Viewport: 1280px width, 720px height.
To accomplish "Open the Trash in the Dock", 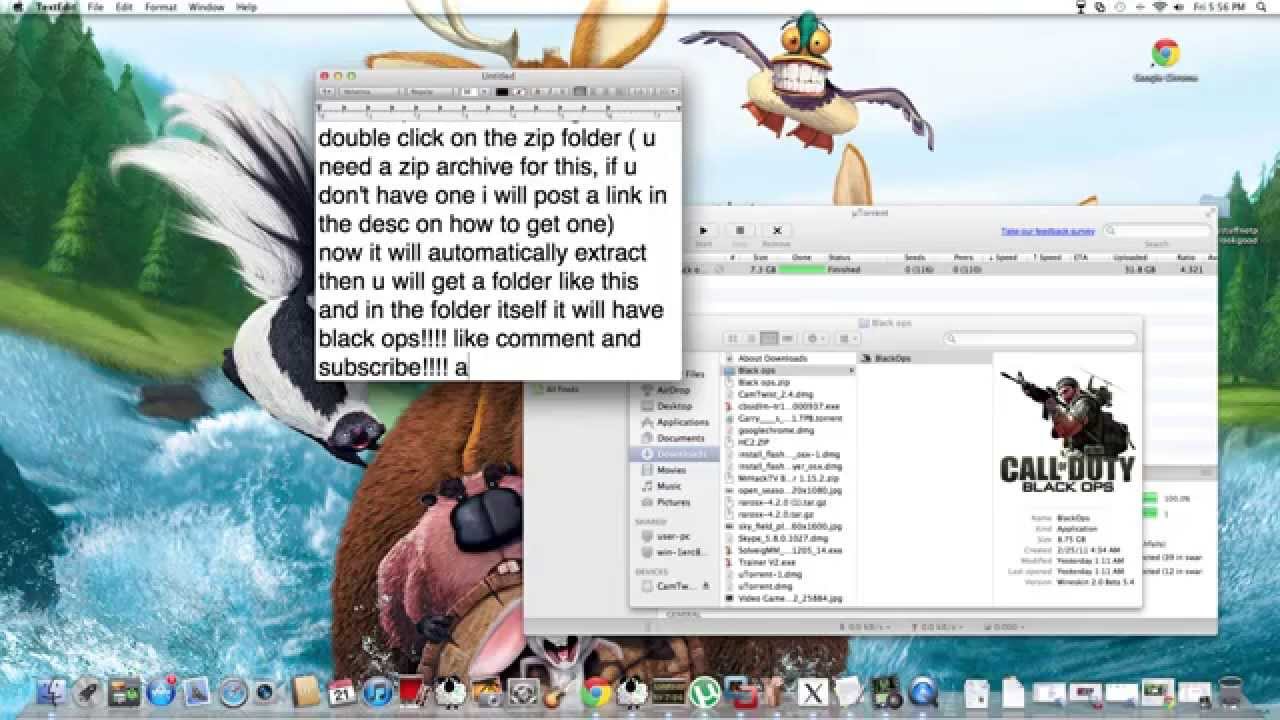I will coord(1231,692).
